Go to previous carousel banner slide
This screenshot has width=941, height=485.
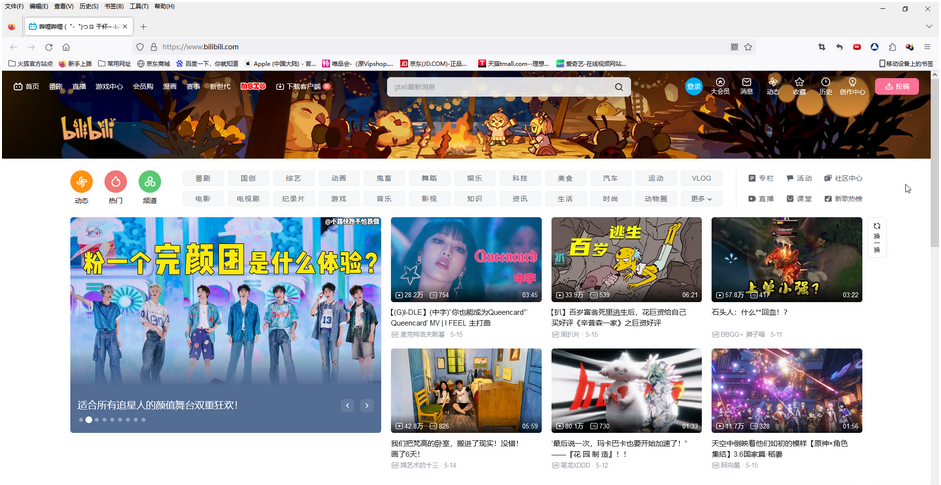[x=348, y=405]
